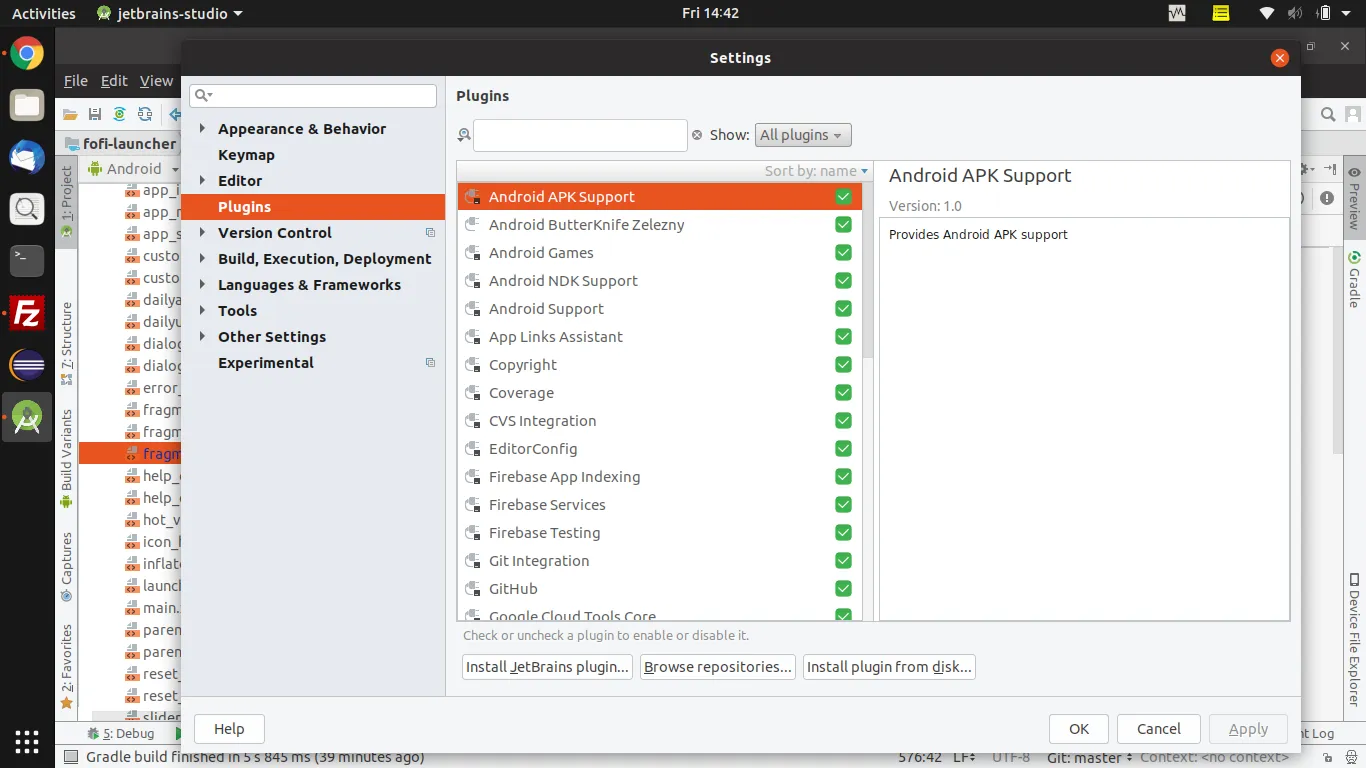Click the open folder toolbar icon
Viewport: 1366px width, 768px height.
(x=70, y=114)
